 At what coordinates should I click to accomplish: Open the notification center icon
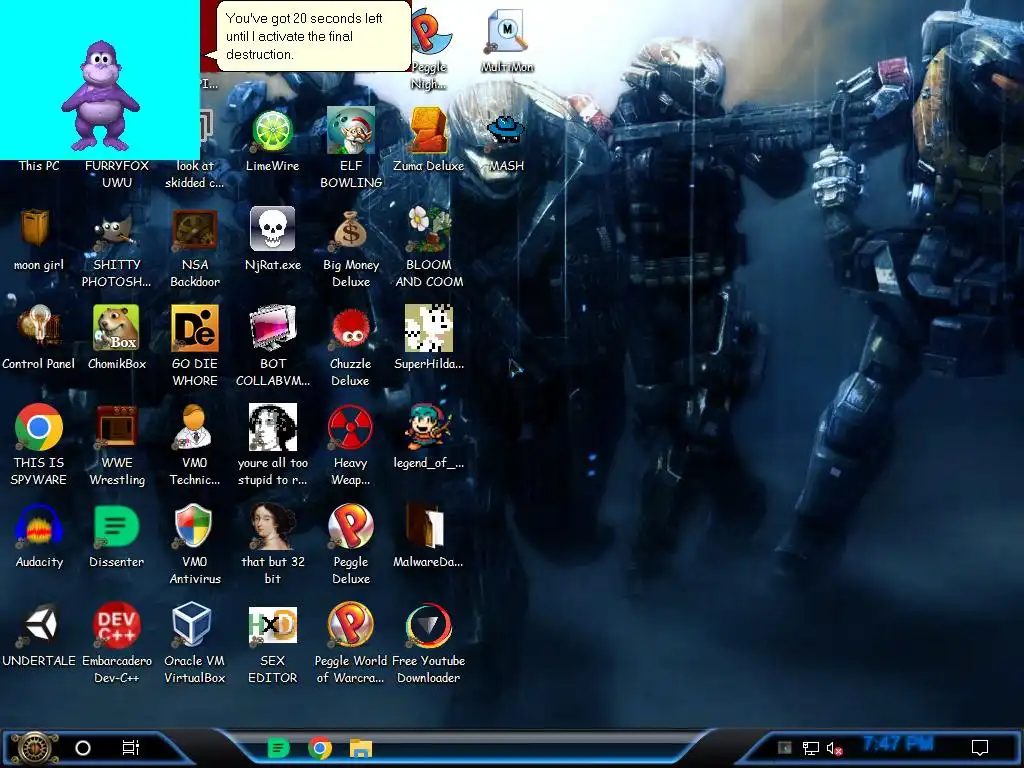(x=980, y=747)
